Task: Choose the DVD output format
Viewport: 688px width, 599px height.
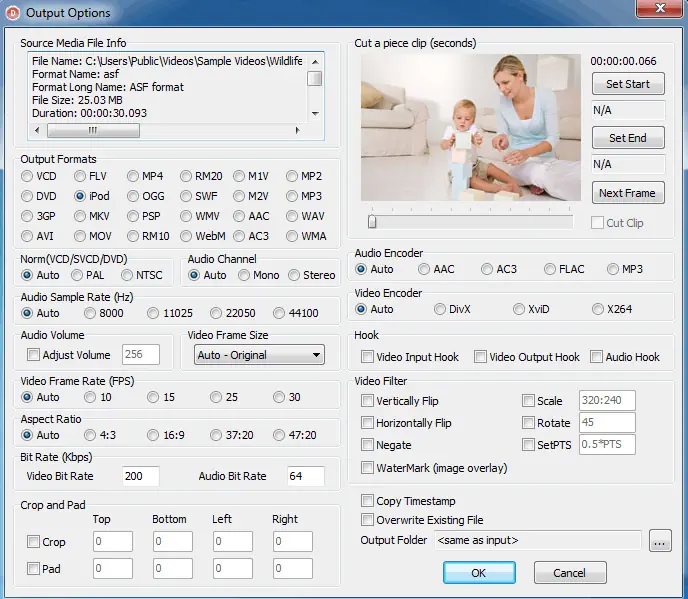Action: tap(27, 196)
